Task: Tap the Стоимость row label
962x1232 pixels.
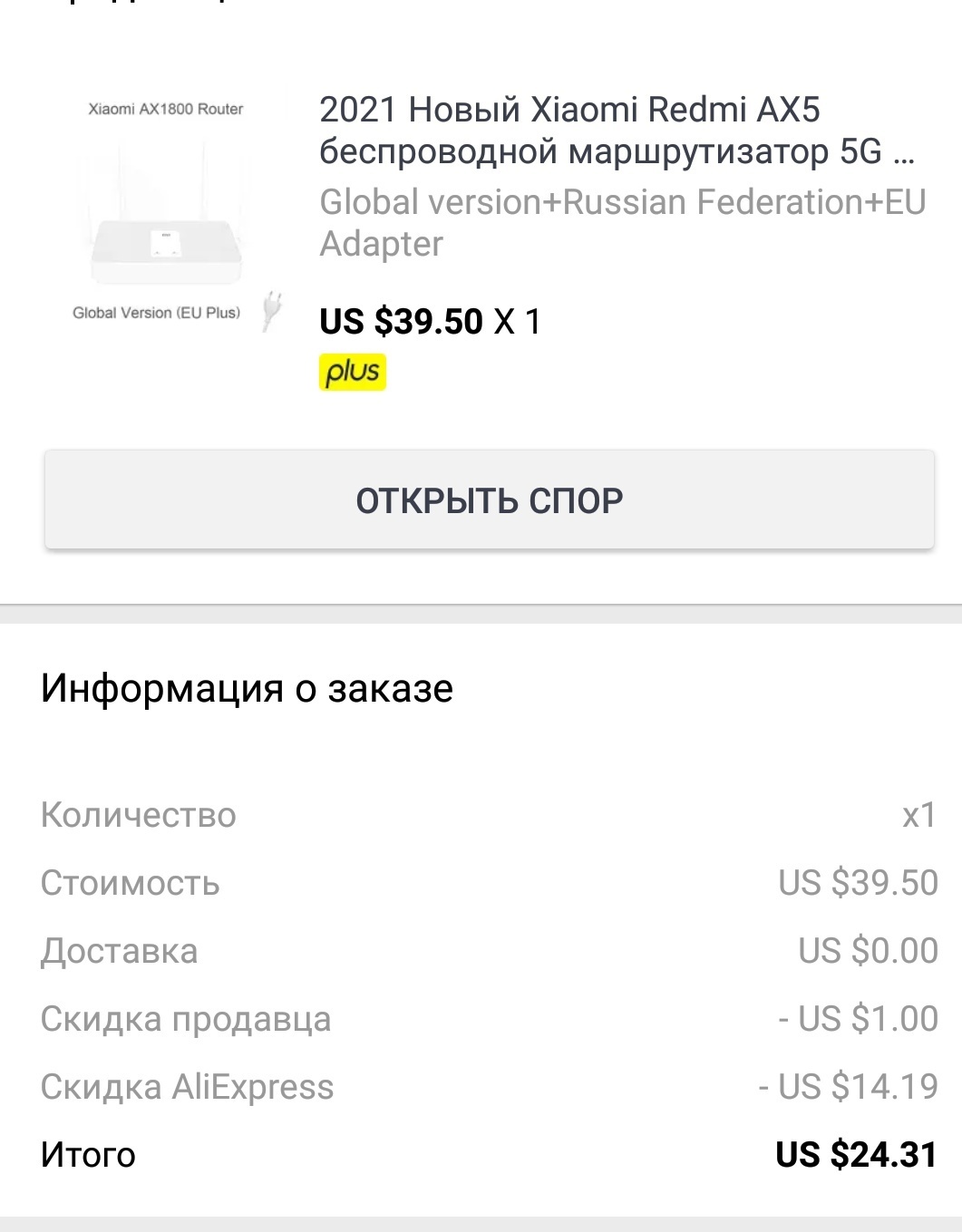Action: point(130,883)
